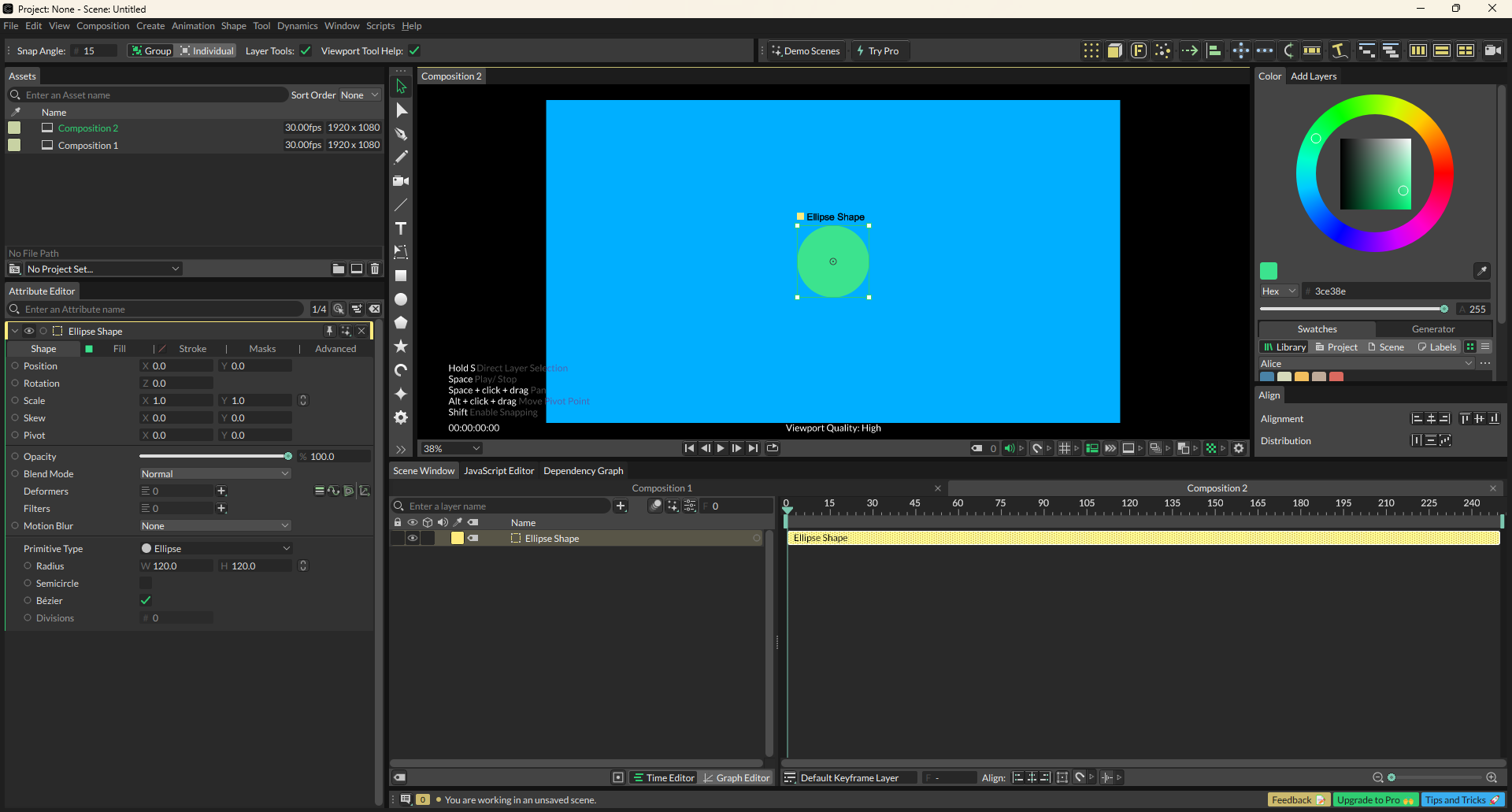This screenshot has width=1512, height=812.
Task: Open the Primitive Type dropdown
Action: pyautogui.click(x=215, y=549)
